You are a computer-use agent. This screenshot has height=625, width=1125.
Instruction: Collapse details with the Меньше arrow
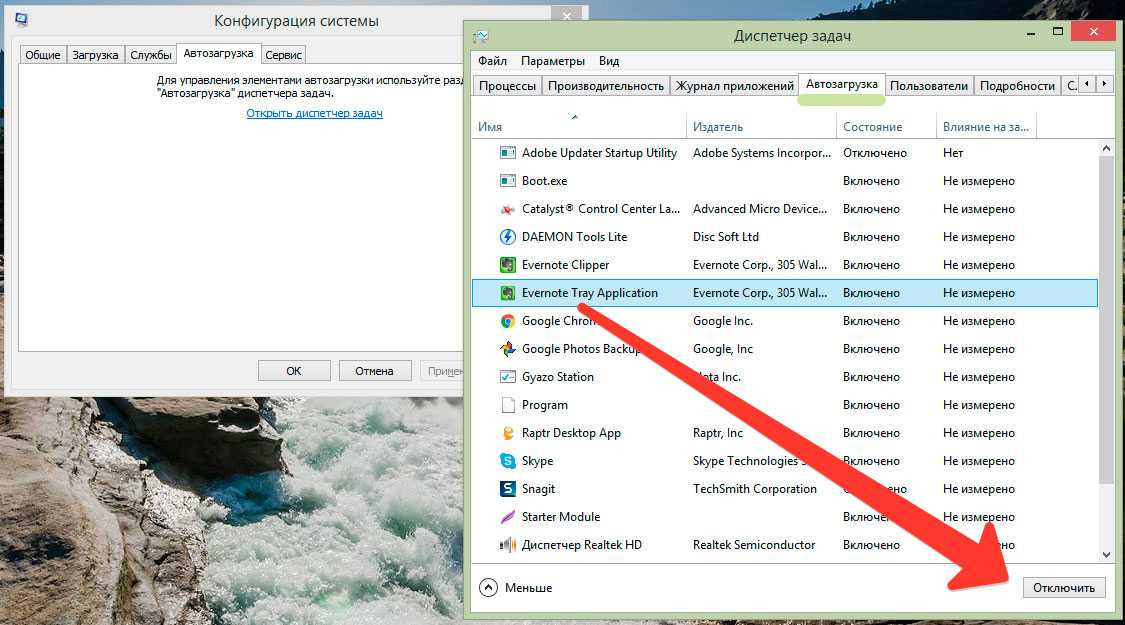pyautogui.click(x=488, y=588)
